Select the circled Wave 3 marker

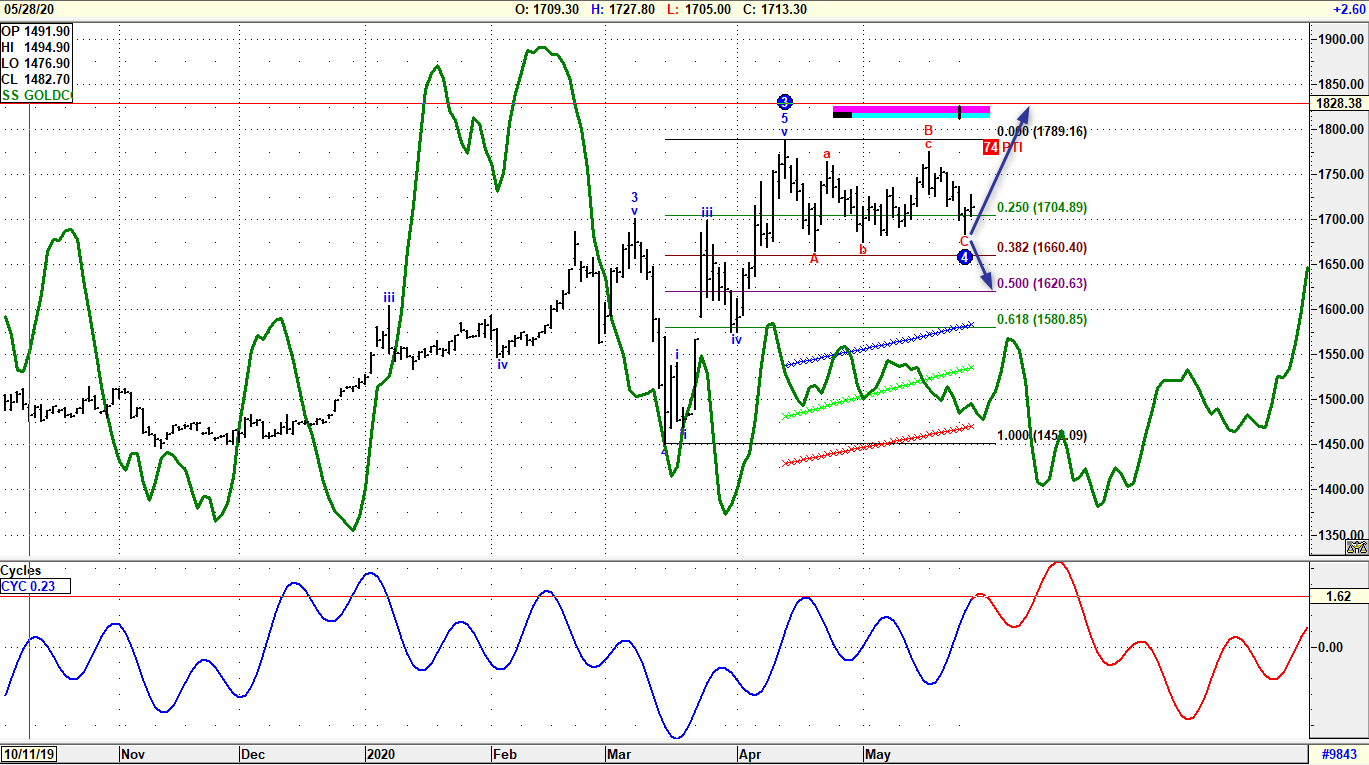pyautogui.click(x=784, y=100)
